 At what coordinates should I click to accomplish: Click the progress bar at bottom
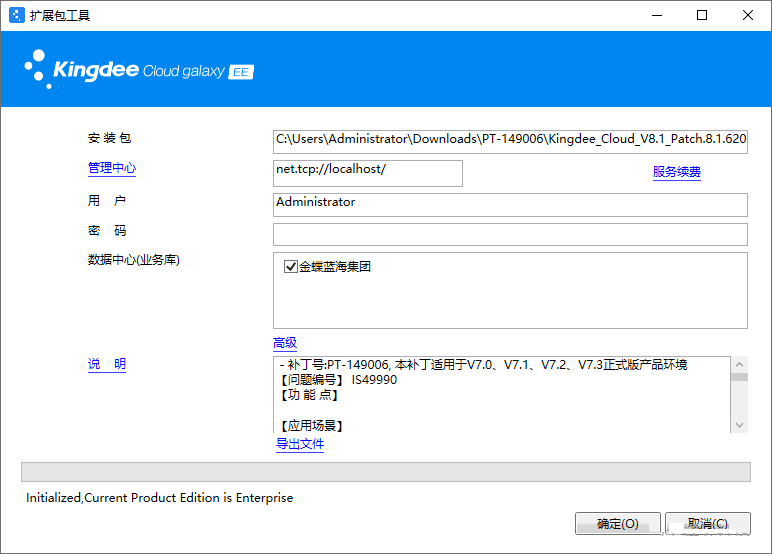(x=385, y=472)
